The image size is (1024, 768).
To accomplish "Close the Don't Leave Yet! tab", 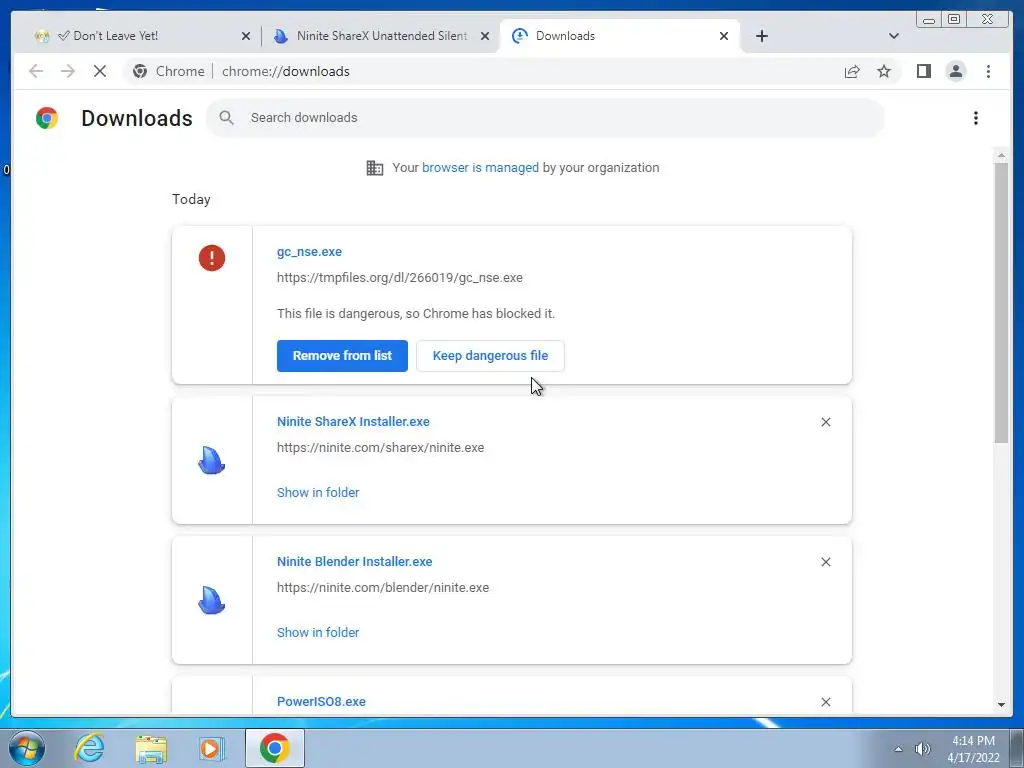I will 246,36.
